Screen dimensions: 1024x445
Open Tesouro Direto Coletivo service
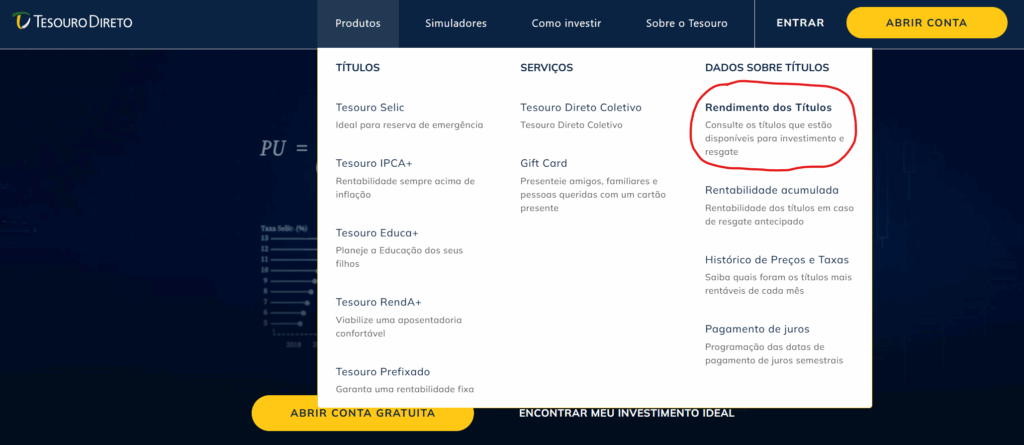[x=581, y=108]
